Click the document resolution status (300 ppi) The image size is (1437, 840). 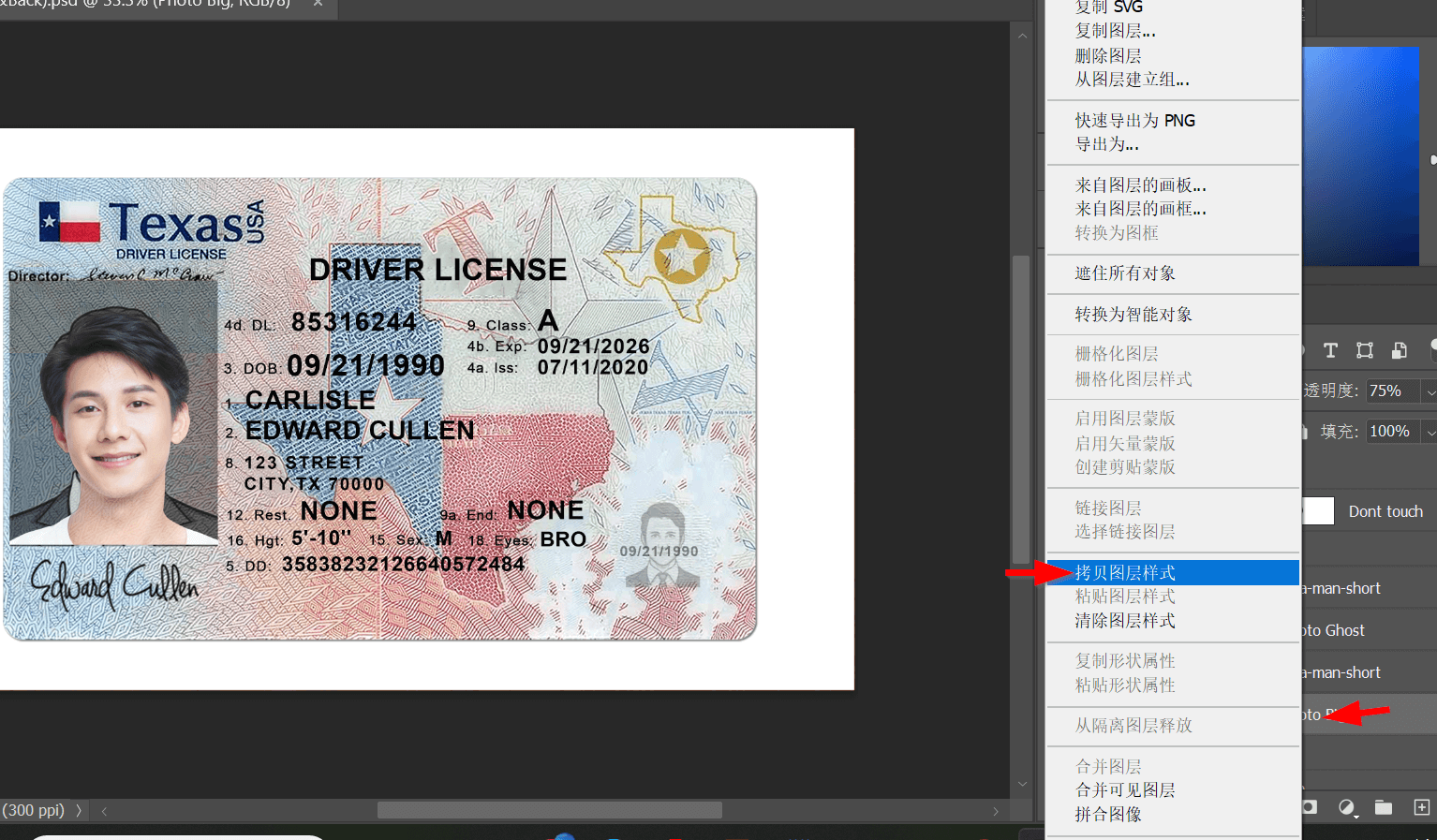pyautogui.click(x=34, y=810)
